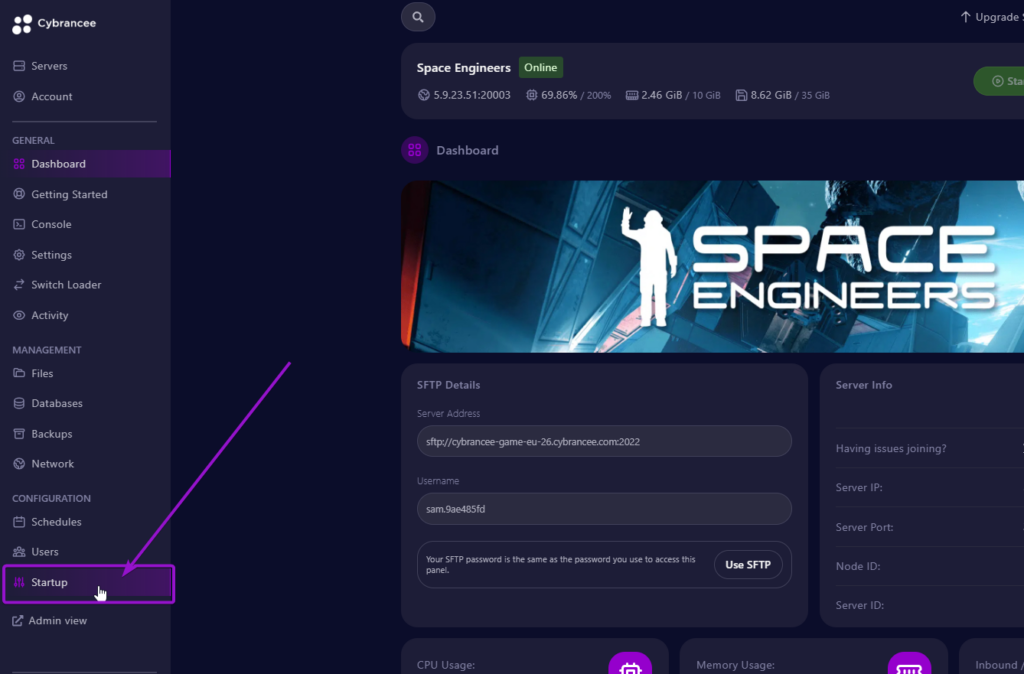Click the Space Engineers banner image
The image size is (1024, 674).
pos(712,266)
